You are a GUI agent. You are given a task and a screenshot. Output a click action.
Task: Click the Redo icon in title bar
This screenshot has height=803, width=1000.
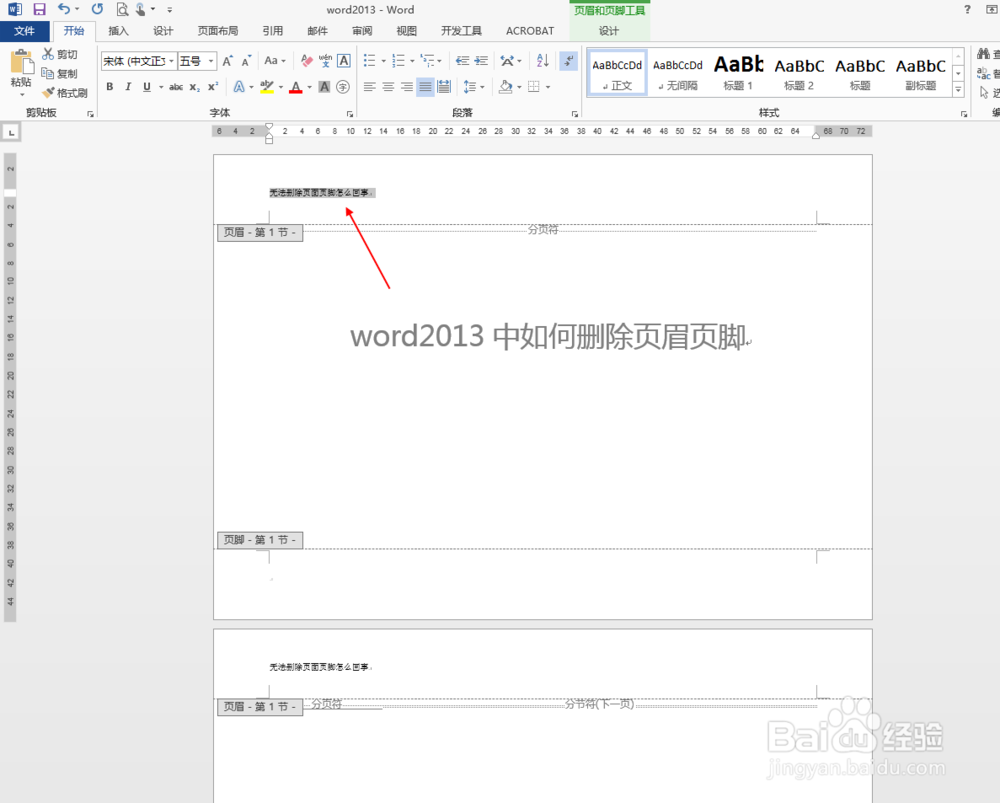97,9
